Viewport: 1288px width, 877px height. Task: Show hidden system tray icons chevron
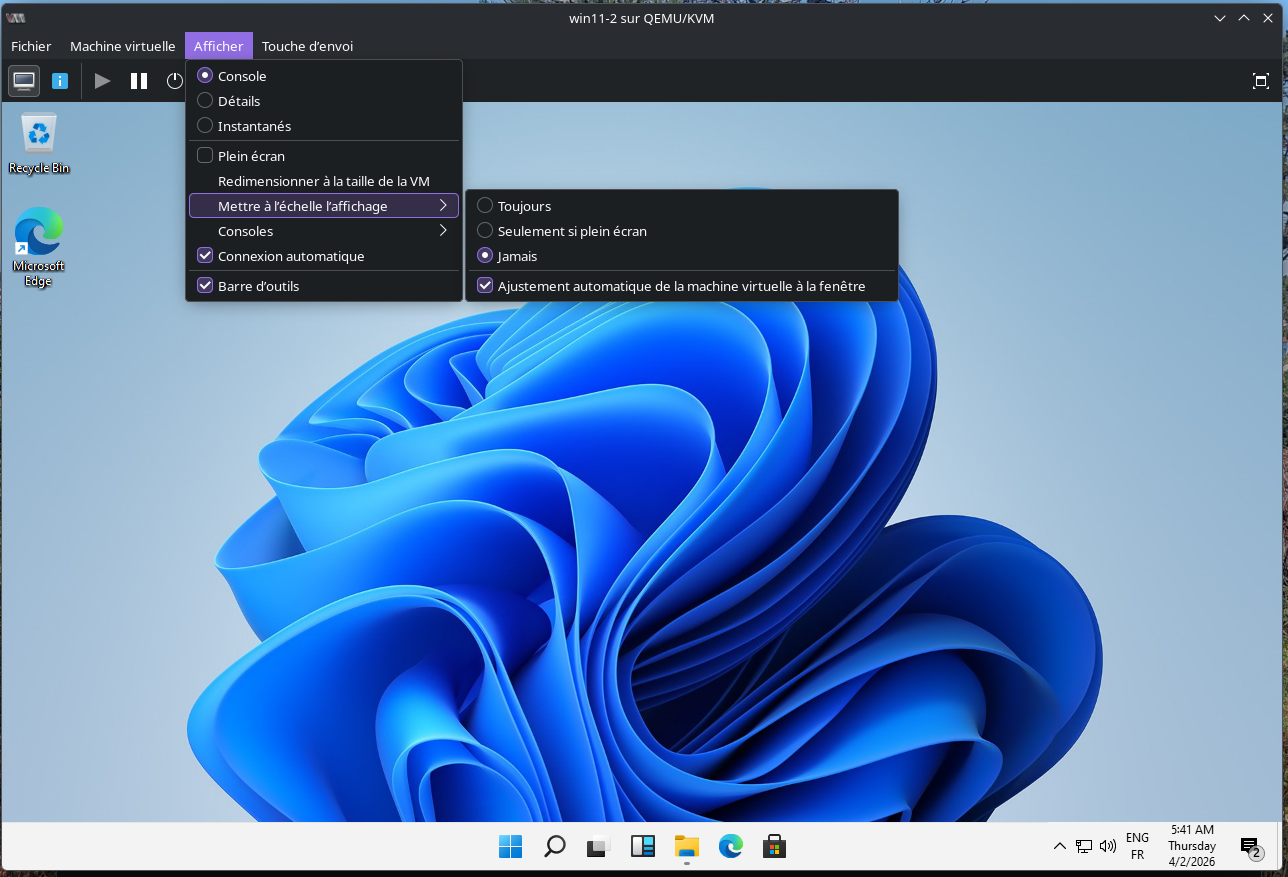coord(1060,846)
